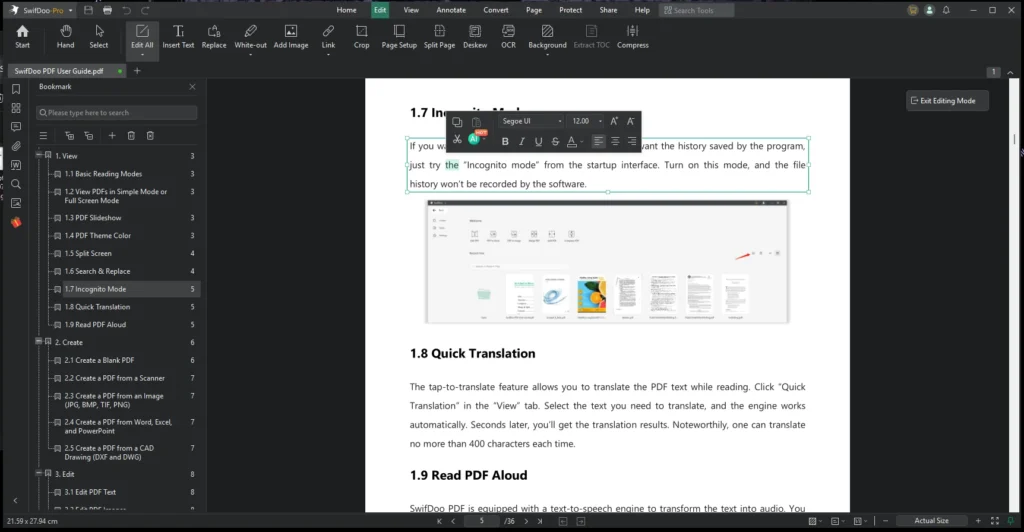Image resolution: width=1024 pixels, height=532 pixels.
Task: Click the page number field
Action: pyautogui.click(x=481, y=521)
